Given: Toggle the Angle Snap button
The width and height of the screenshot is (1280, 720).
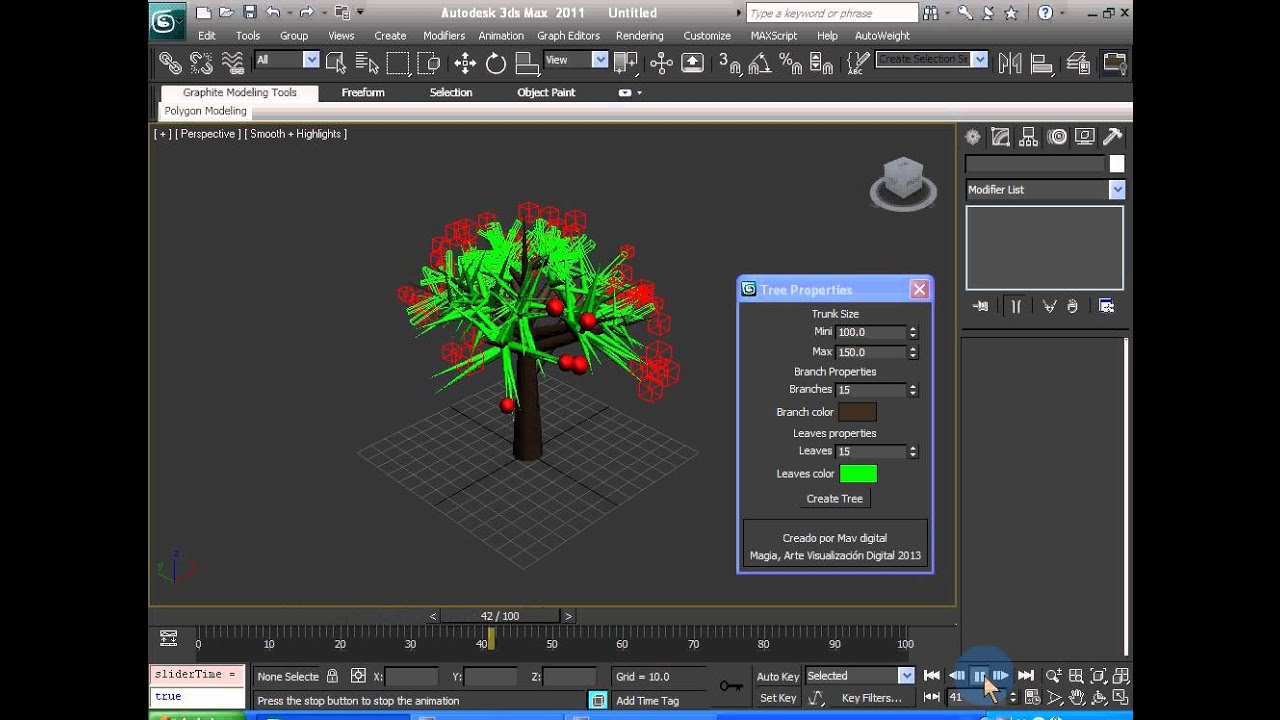Looking at the screenshot, I should (x=759, y=63).
